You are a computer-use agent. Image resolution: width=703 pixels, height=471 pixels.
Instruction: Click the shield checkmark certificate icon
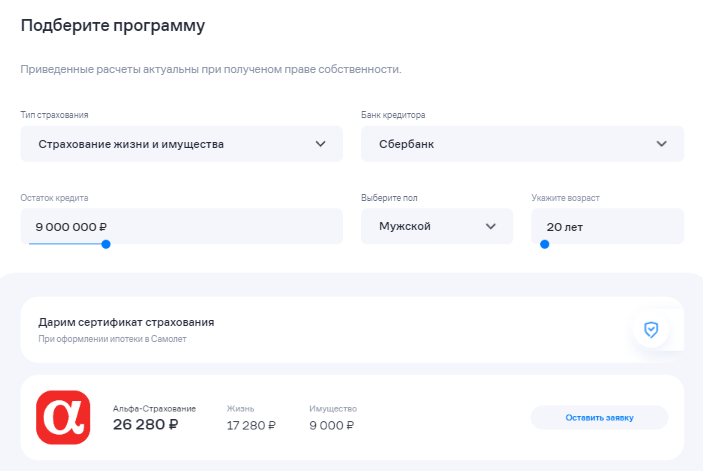pos(651,329)
